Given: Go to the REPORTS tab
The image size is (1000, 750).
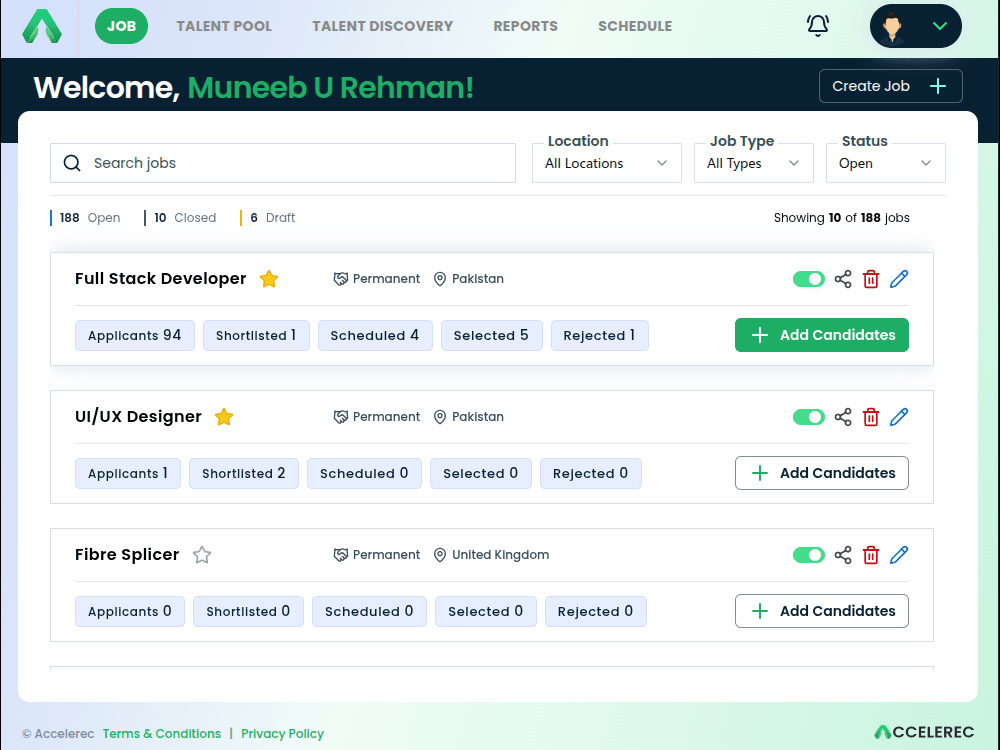Looking at the screenshot, I should point(526,26).
